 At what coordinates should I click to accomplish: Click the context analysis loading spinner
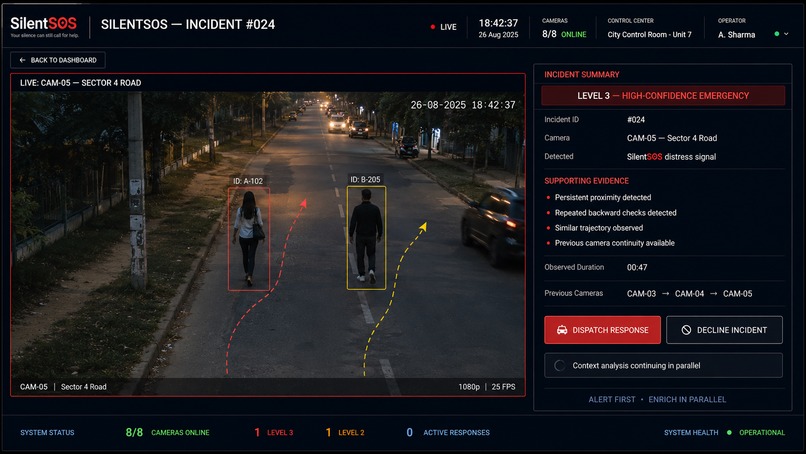tap(559, 366)
